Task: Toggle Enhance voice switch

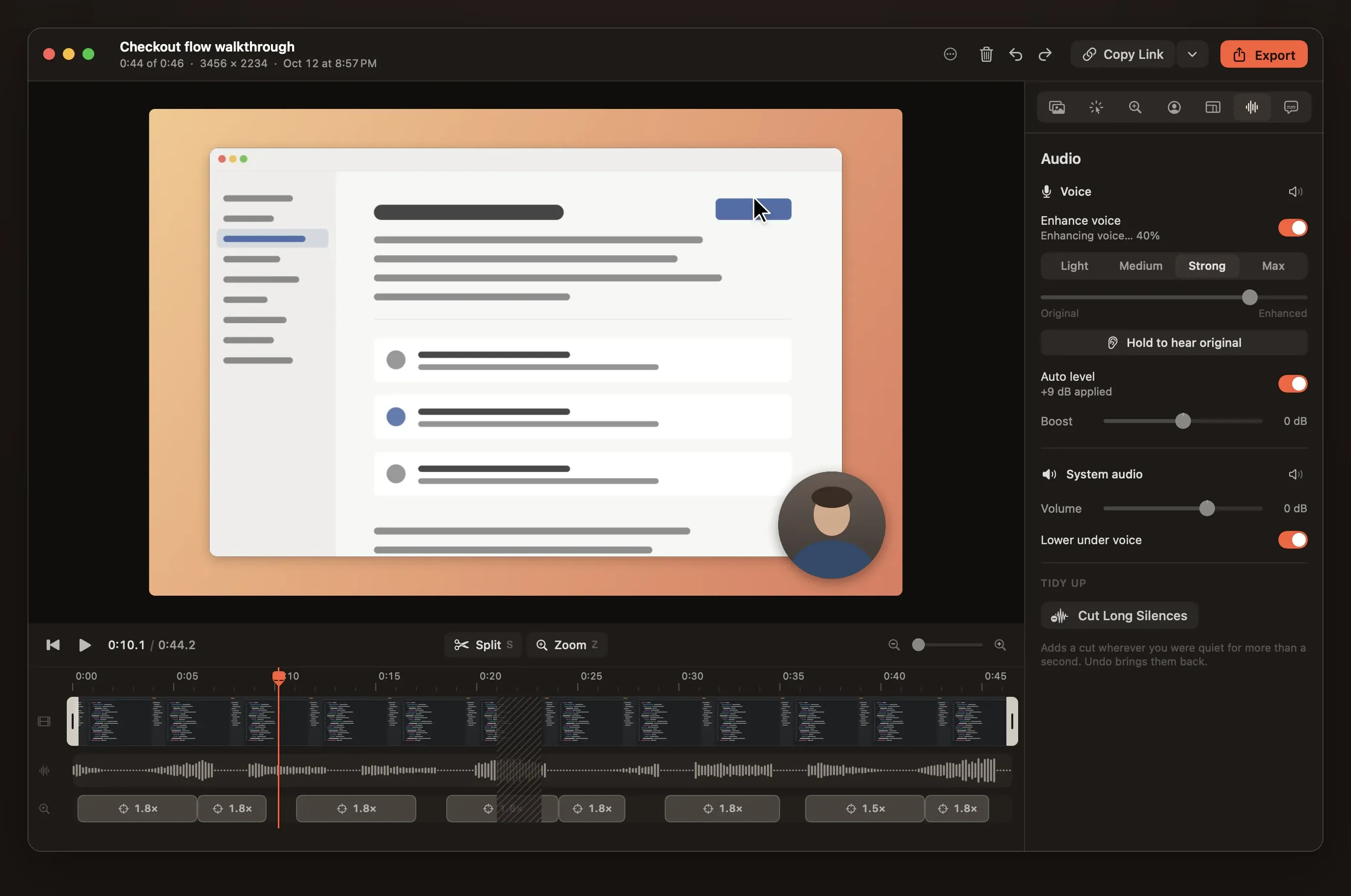Action: click(1293, 228)
